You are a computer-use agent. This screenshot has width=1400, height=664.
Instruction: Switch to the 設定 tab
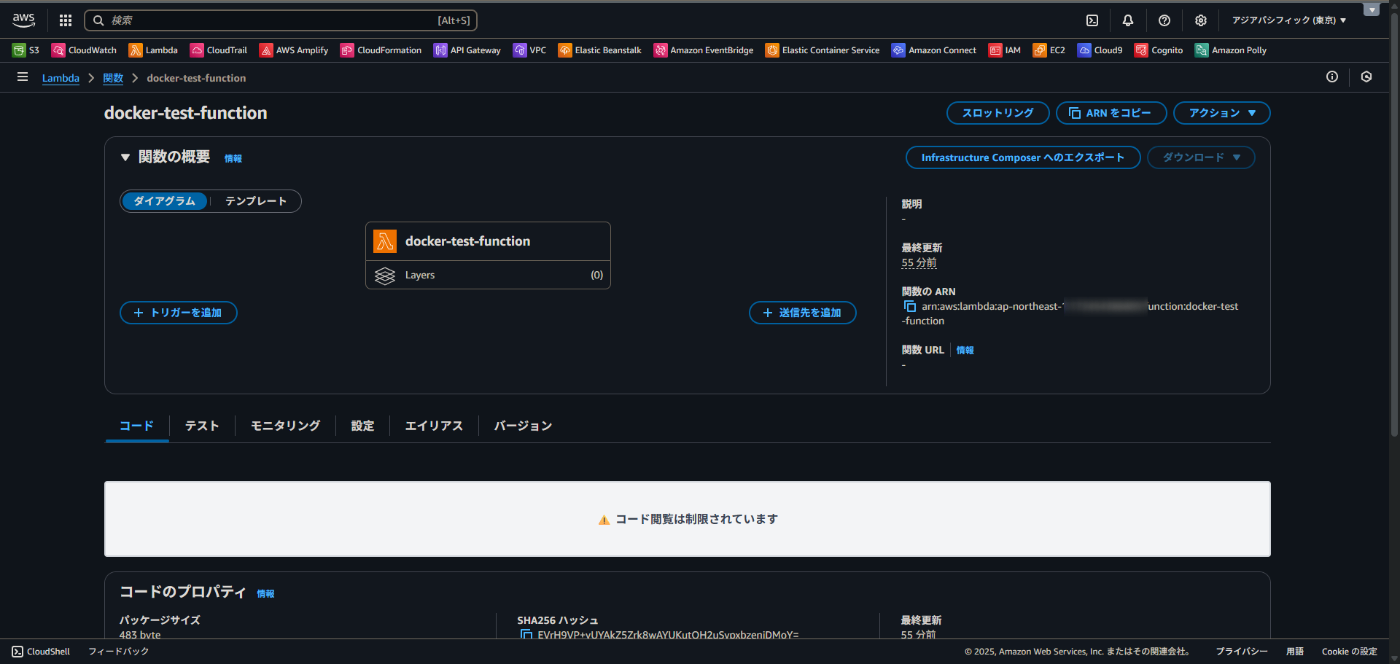[362, 425]
